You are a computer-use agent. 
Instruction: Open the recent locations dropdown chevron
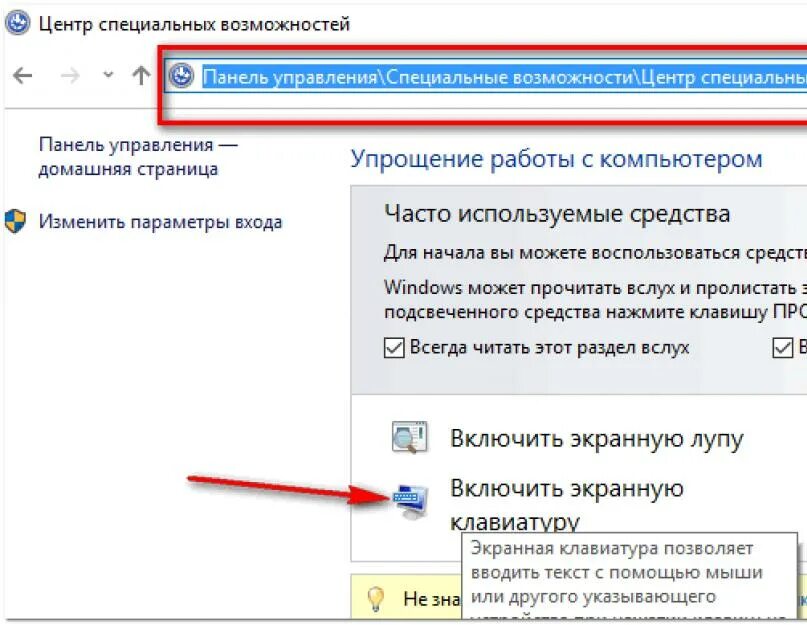coord(108,75)
